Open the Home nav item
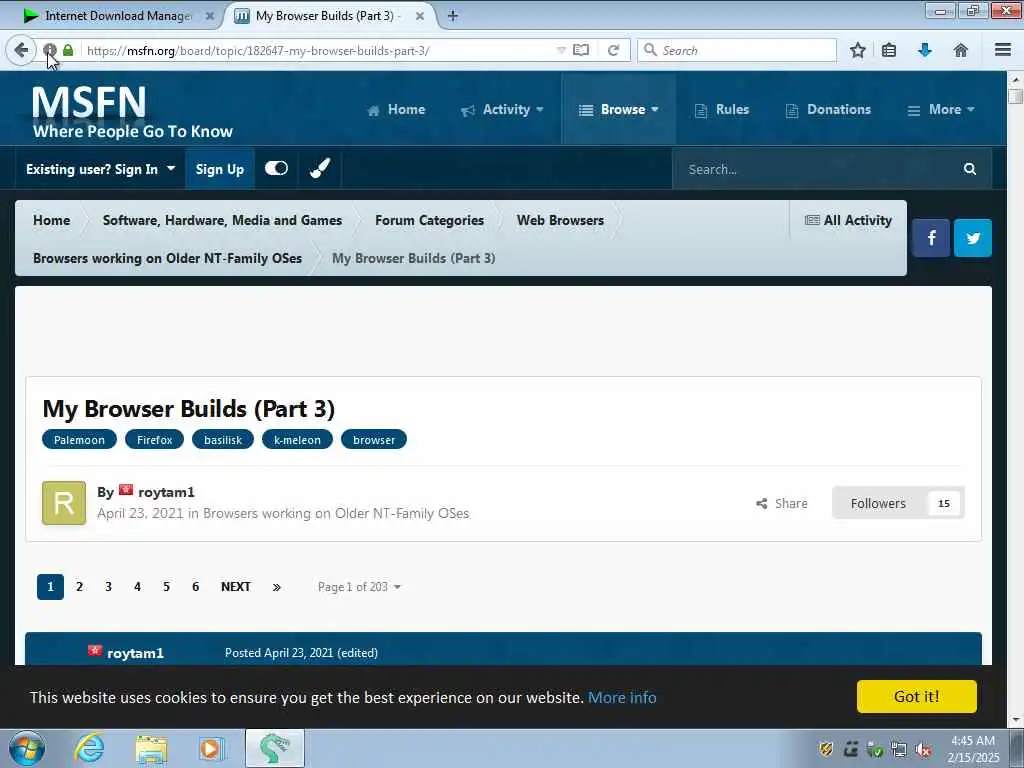1024x768 pixels. click(396, 110)
